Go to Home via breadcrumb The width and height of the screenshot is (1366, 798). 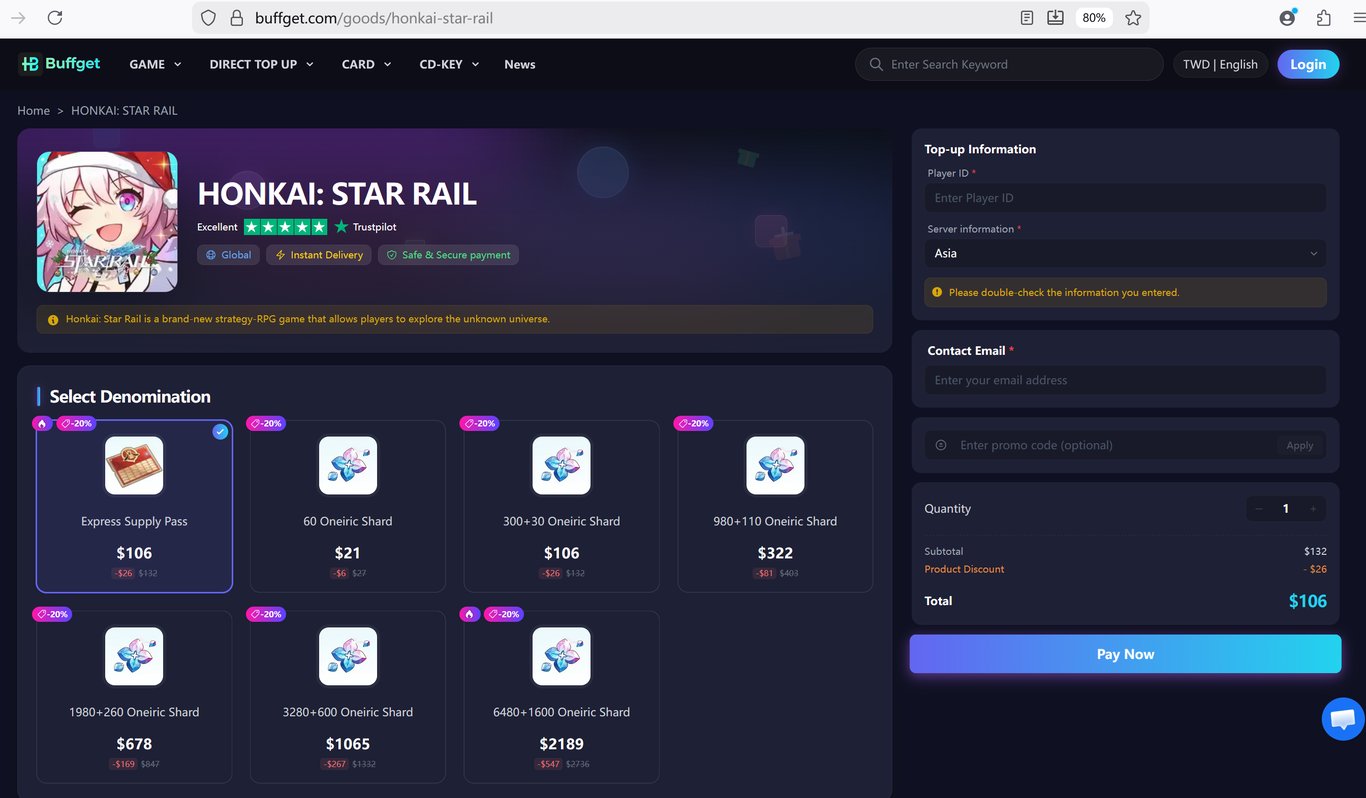pyautogui.click(x=33, y=110)
